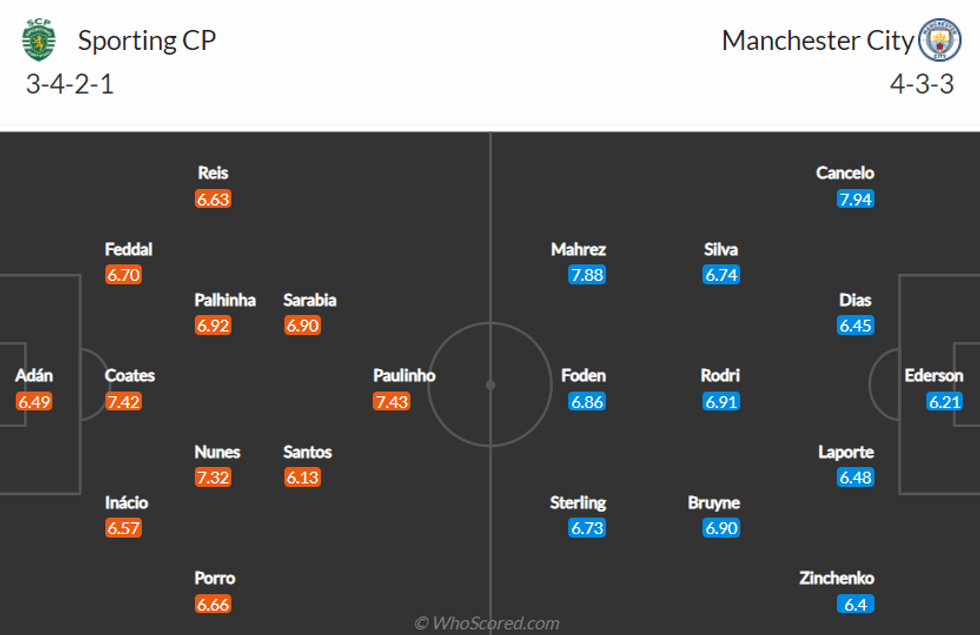
Task: Click on player Foden's name
Action: [x=583, y=376]
